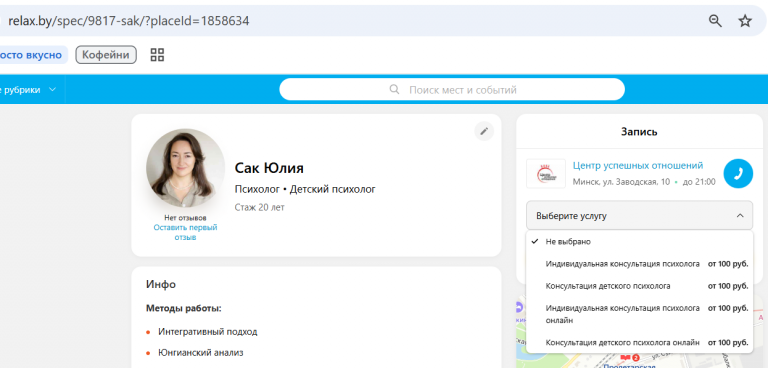Choose Консультация детского психолога онлайн option
This screenshot has height=368, width=768.
[x=639, y=342]
